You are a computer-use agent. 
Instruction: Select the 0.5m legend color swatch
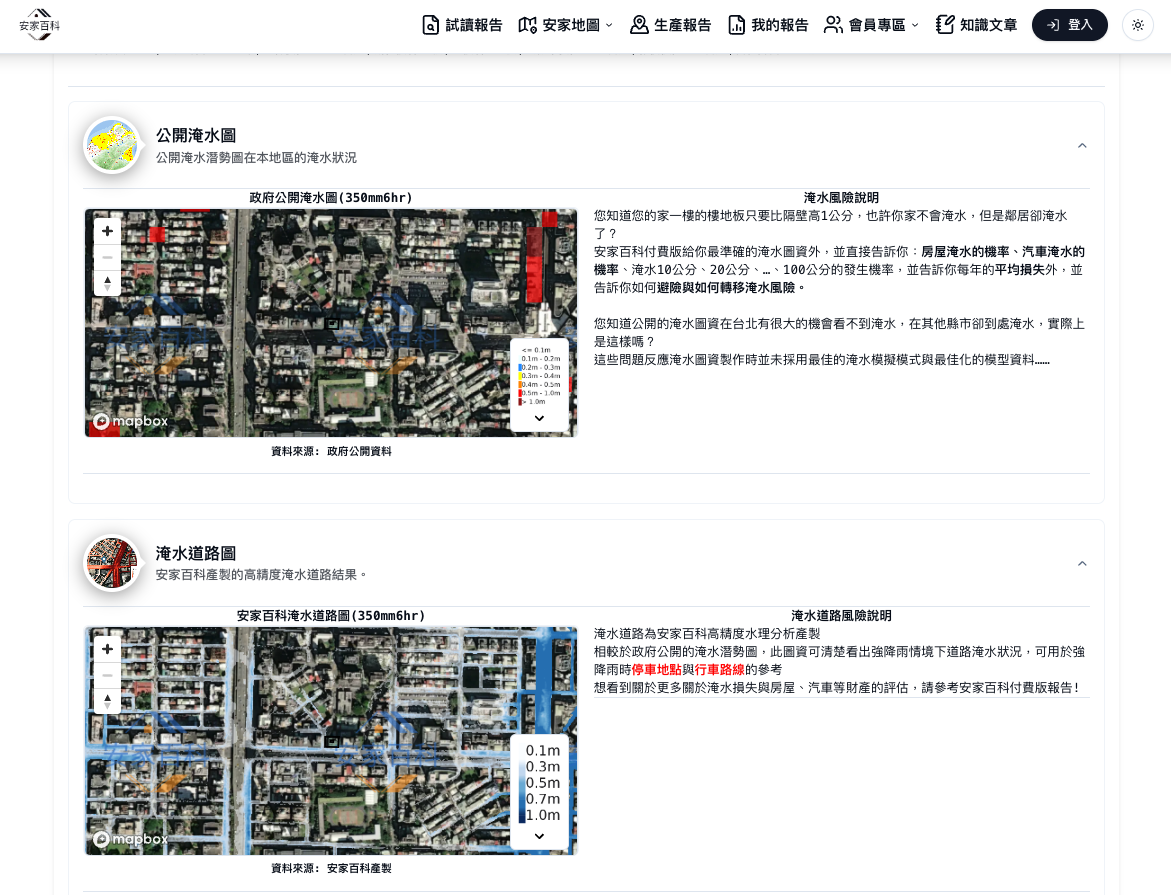point(522,783)
